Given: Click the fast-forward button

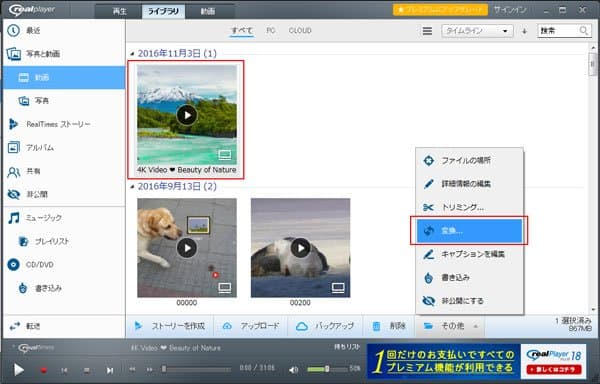Looking at the screenshot, I should pyautogui.click(x=150, y=369).
